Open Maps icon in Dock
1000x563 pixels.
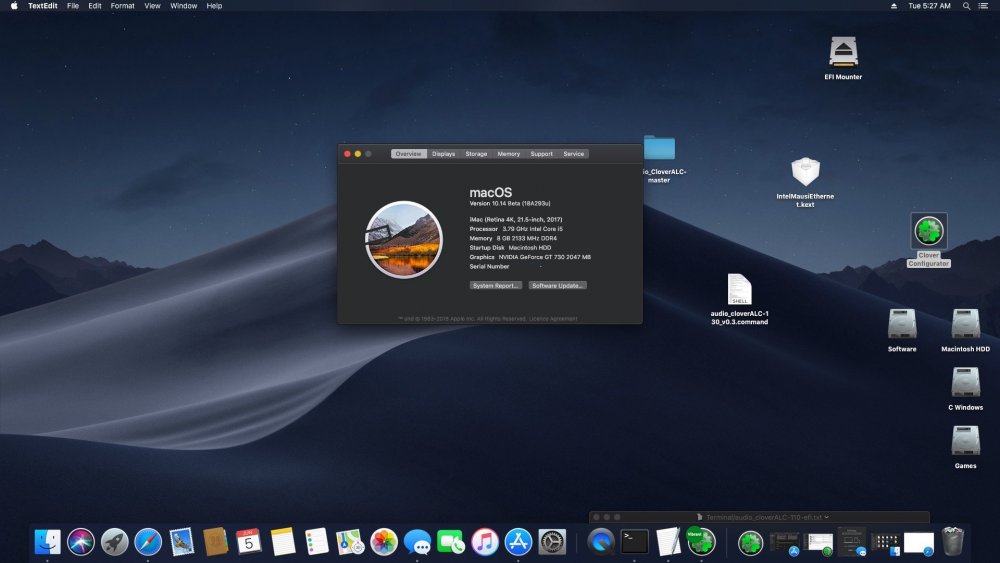350,543
